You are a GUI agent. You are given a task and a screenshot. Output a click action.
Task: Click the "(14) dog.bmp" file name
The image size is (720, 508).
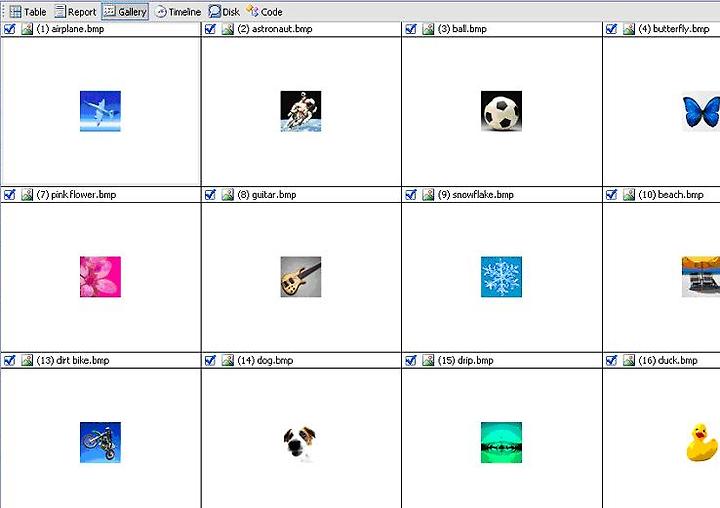[x=265, y=361]
